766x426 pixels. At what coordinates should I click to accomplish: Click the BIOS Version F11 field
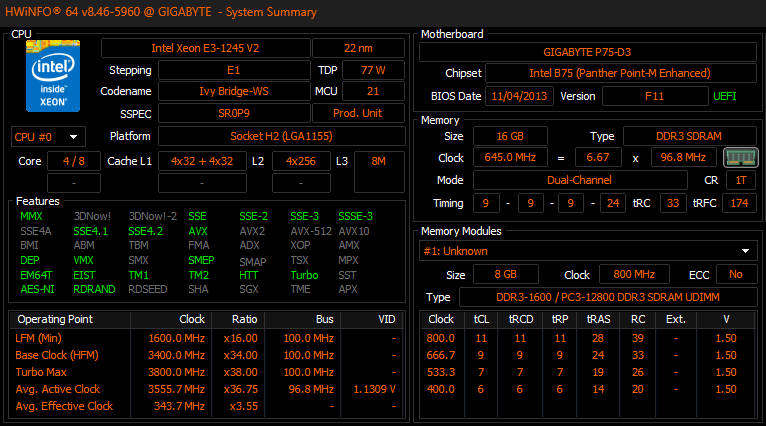(x=655, y=96)
